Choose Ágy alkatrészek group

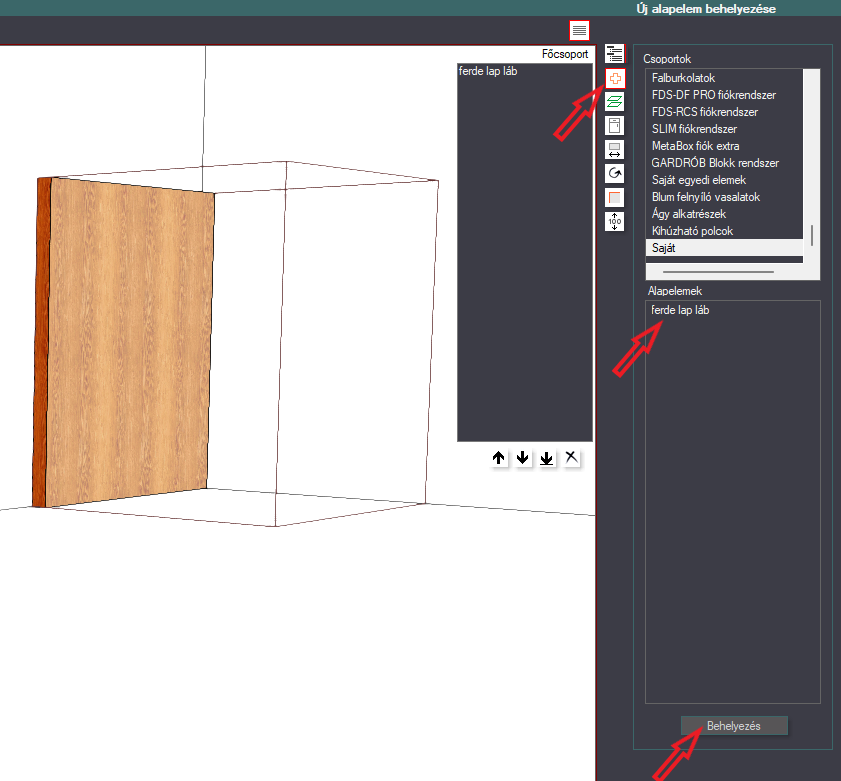724,214
